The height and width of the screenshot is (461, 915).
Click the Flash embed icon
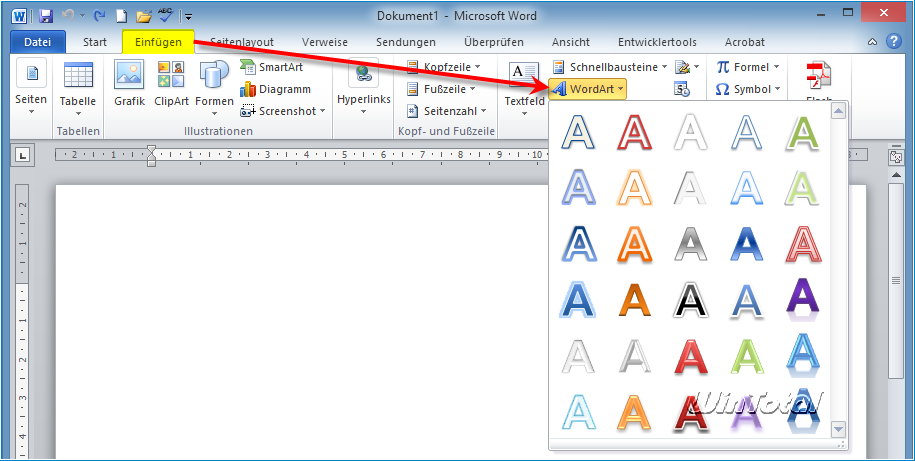819,76
